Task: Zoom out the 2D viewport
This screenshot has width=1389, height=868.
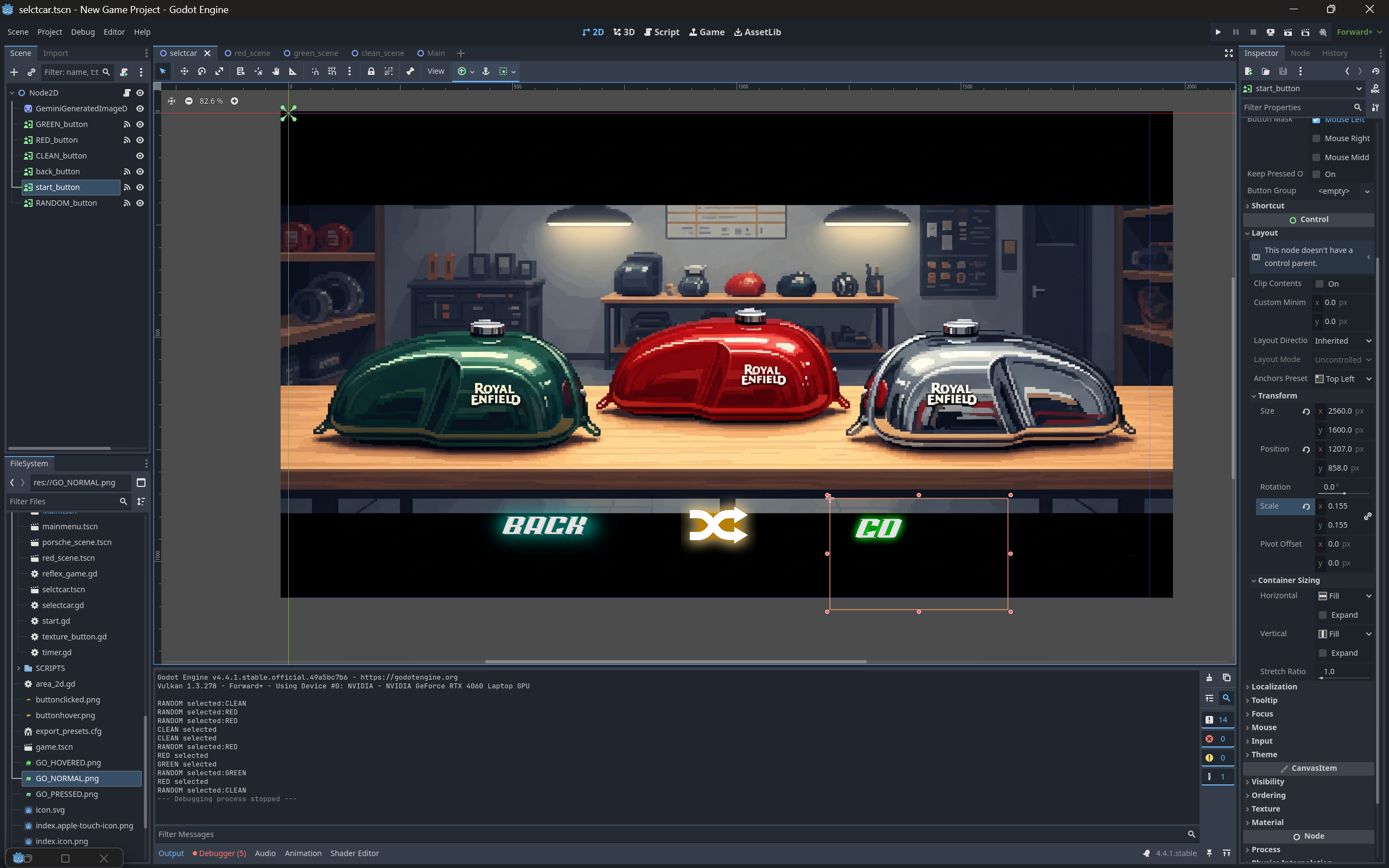Action: click(189, 101)
